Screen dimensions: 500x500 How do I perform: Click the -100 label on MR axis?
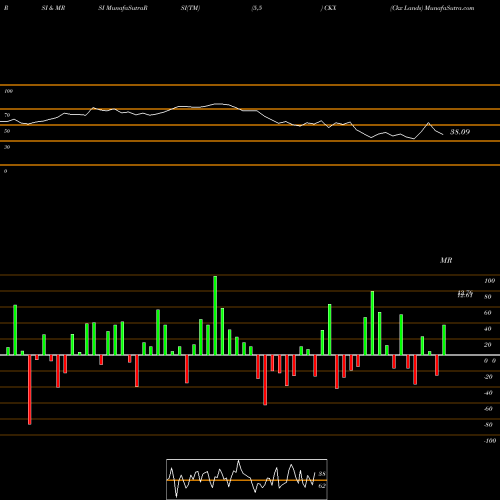tap(490, 441)
